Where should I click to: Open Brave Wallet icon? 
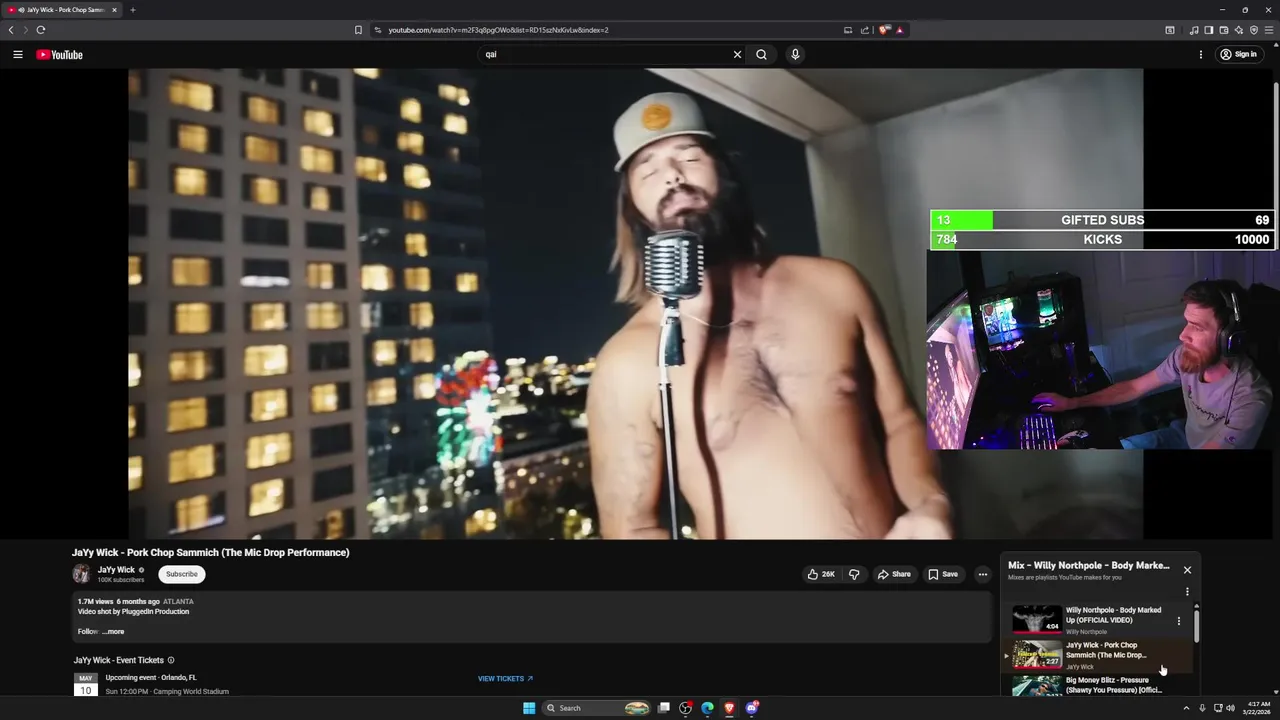1224,30
